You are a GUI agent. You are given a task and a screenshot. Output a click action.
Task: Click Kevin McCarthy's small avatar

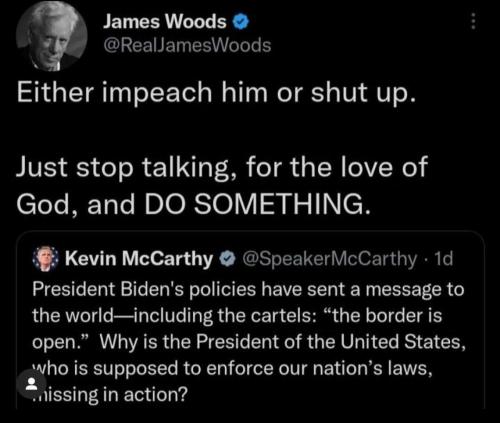click(46, 259)
